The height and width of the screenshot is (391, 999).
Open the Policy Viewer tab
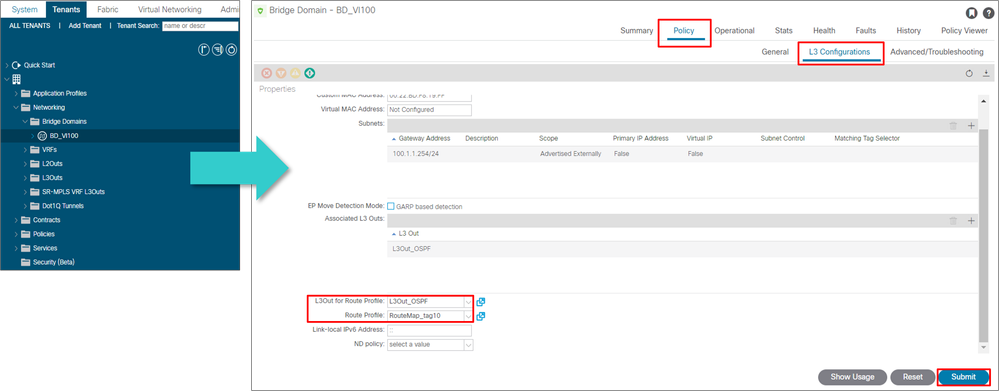964,31
